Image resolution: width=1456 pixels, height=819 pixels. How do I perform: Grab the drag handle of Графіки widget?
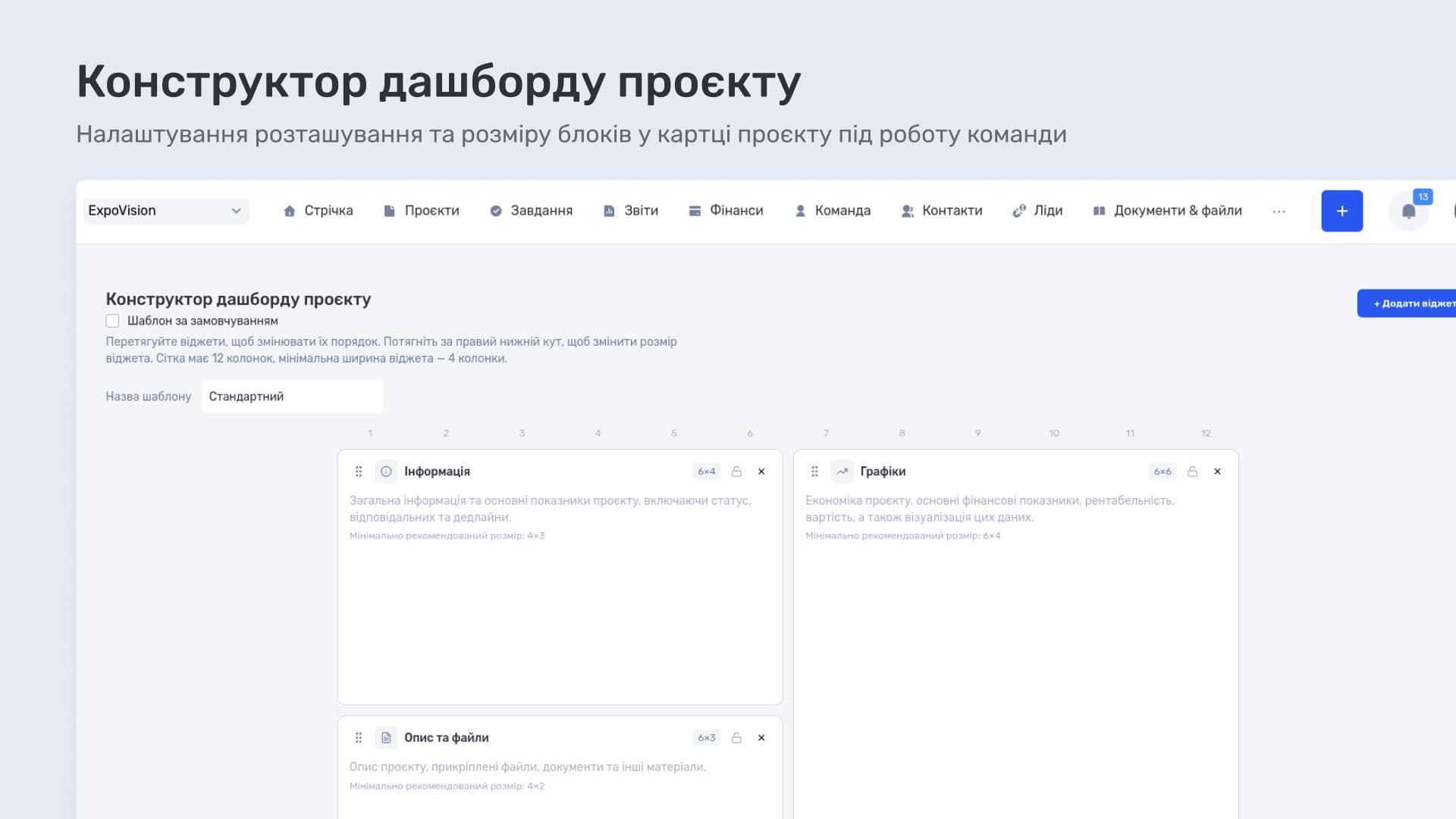pyautogui.click(x=814, y=472)
